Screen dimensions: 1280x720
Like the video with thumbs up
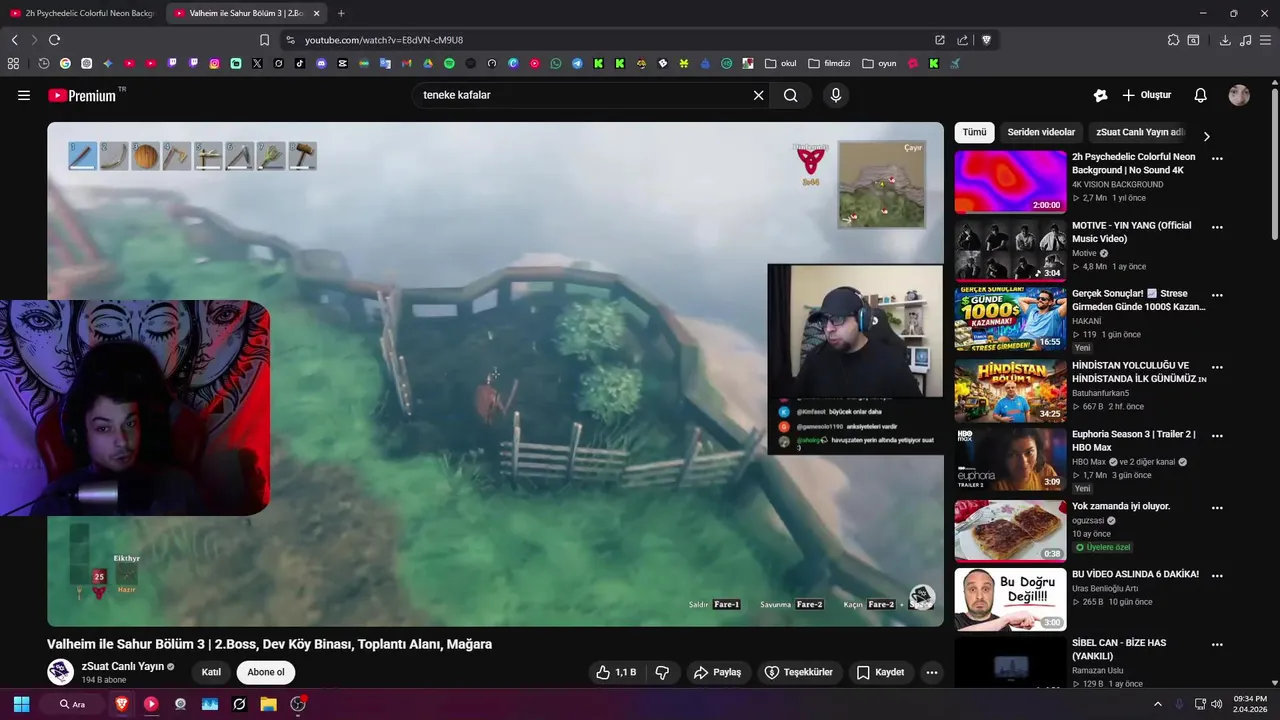616,672
